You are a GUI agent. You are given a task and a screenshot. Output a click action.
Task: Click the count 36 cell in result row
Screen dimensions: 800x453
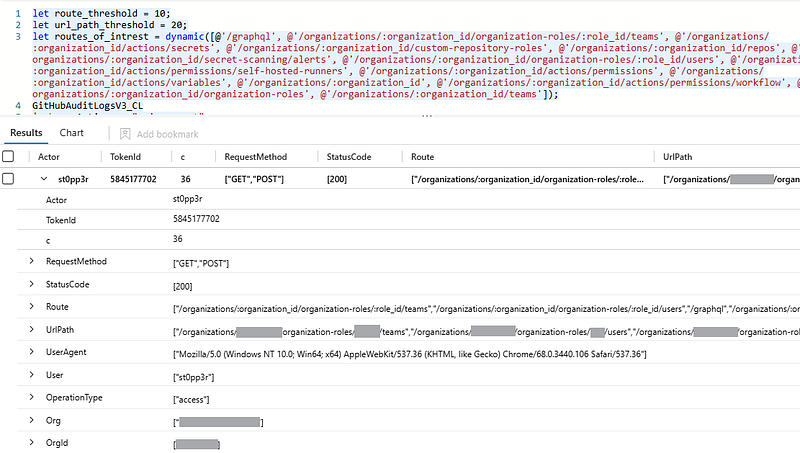point(185,179)
